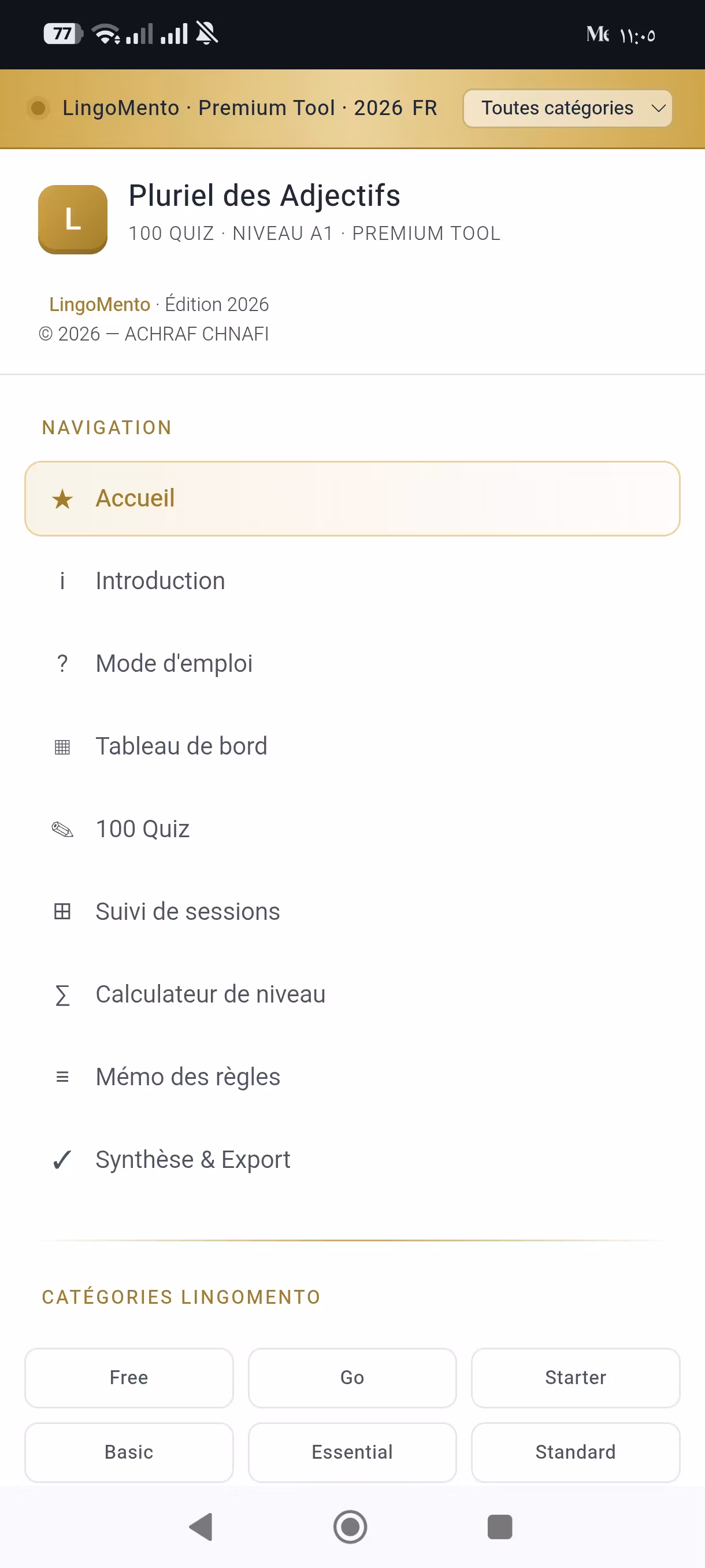Click the info icon beside Introduction

pyautogui.click(x=62, y=581)
